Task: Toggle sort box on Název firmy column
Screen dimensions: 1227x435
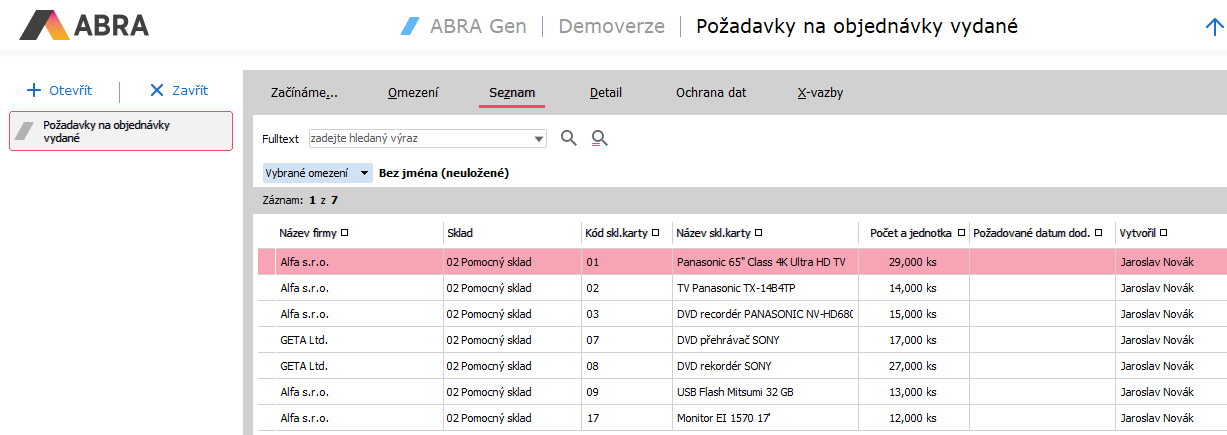Action: click(344, 233)
